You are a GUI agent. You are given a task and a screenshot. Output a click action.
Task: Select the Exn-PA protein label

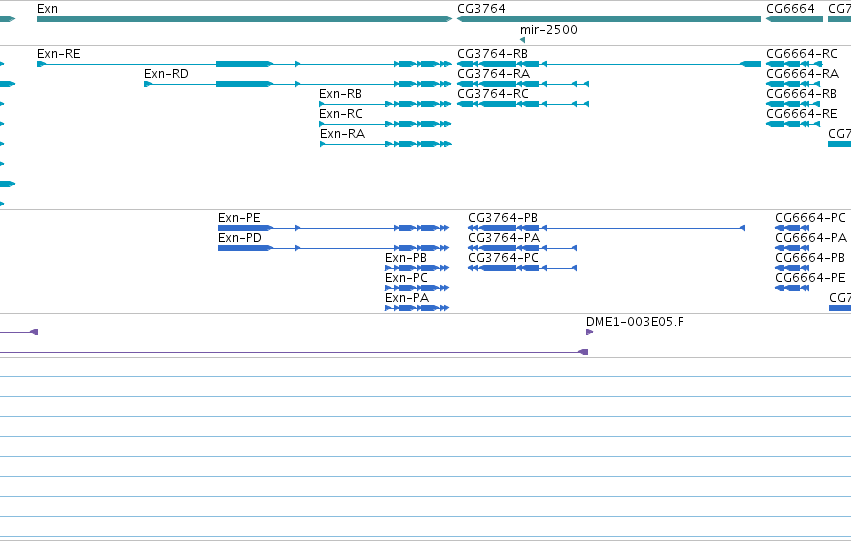click(407, 298)
